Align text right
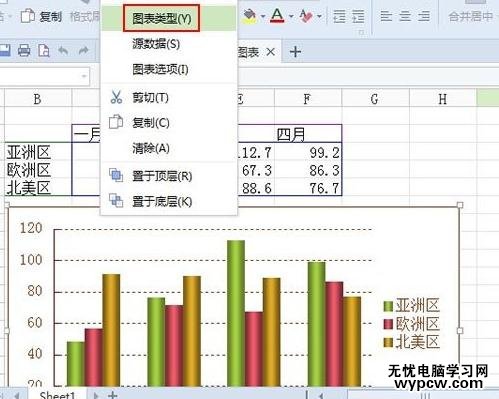The image size is (499, 399). point(424,16)
